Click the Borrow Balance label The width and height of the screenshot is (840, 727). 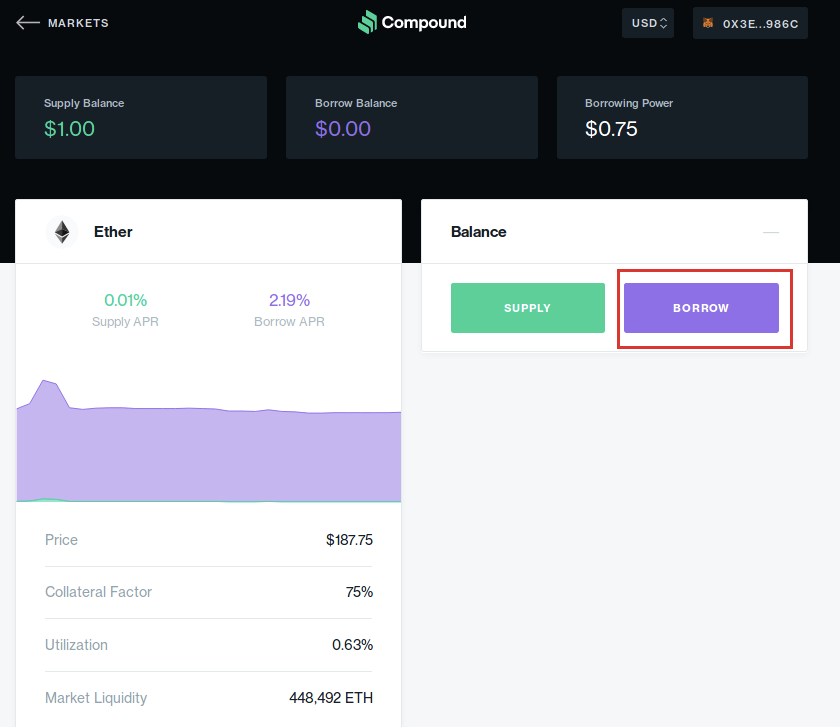point(356,103)
